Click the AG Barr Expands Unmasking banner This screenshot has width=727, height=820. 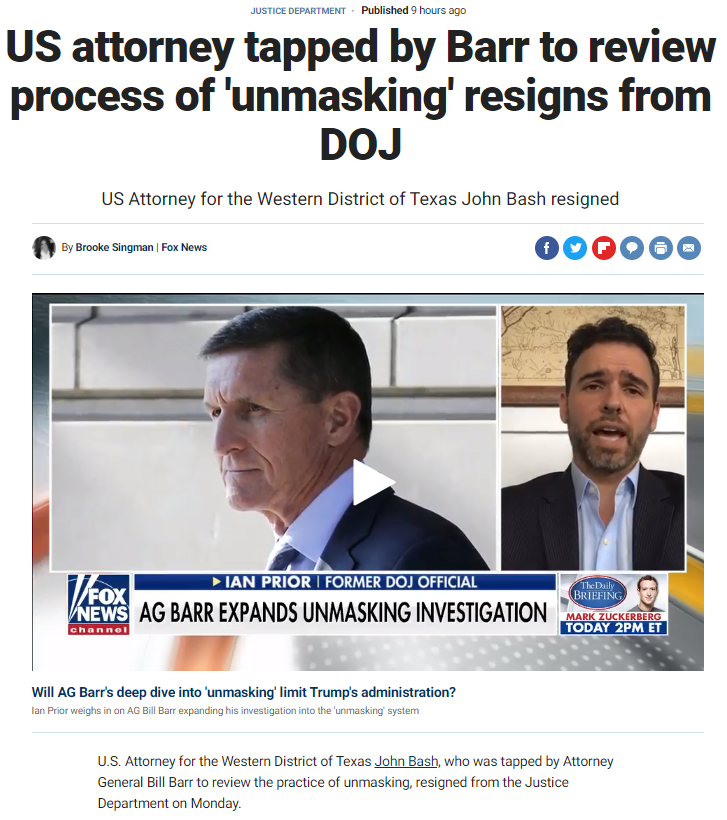(343, 612)
